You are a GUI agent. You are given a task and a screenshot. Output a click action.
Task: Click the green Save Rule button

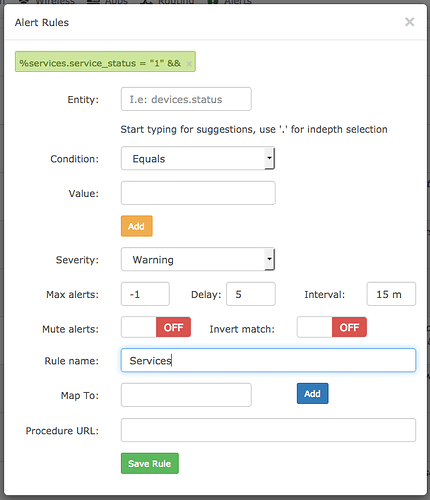(x=150, y=463)
